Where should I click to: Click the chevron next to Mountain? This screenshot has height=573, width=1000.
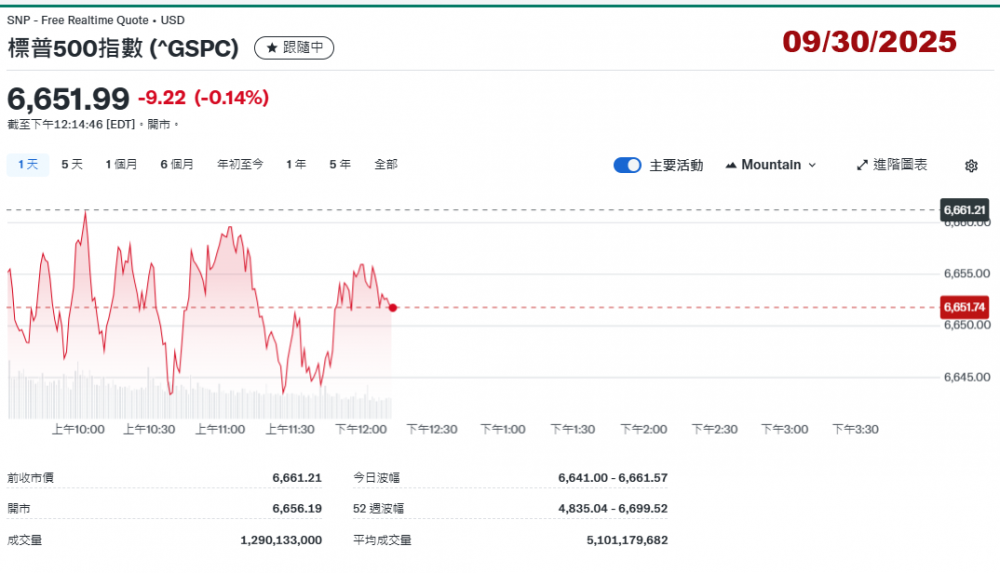tap(812, 165)
